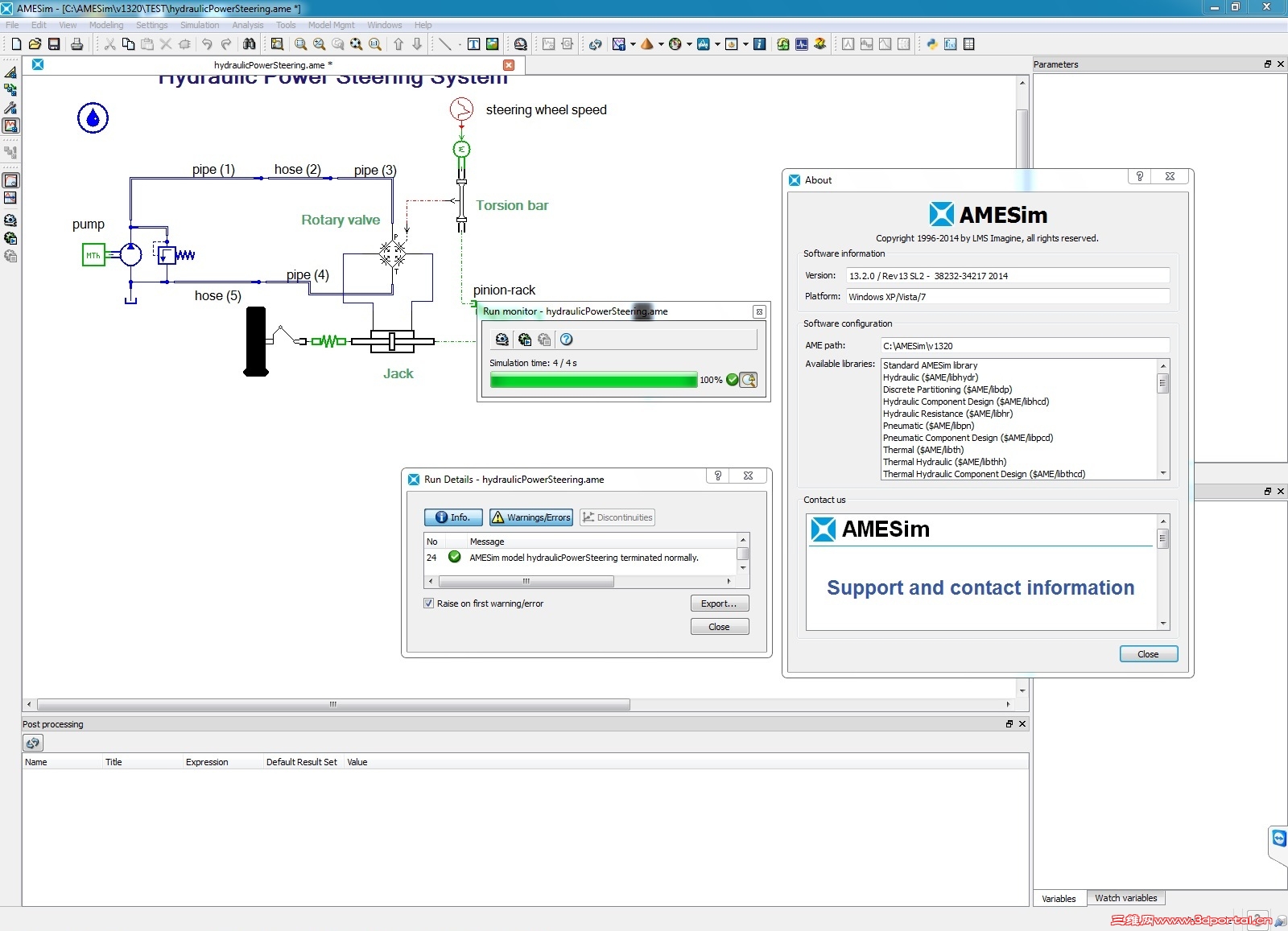Click the AME path field in About dialog
This screenshot has height=931, width=1288.
coord(1025,346)
